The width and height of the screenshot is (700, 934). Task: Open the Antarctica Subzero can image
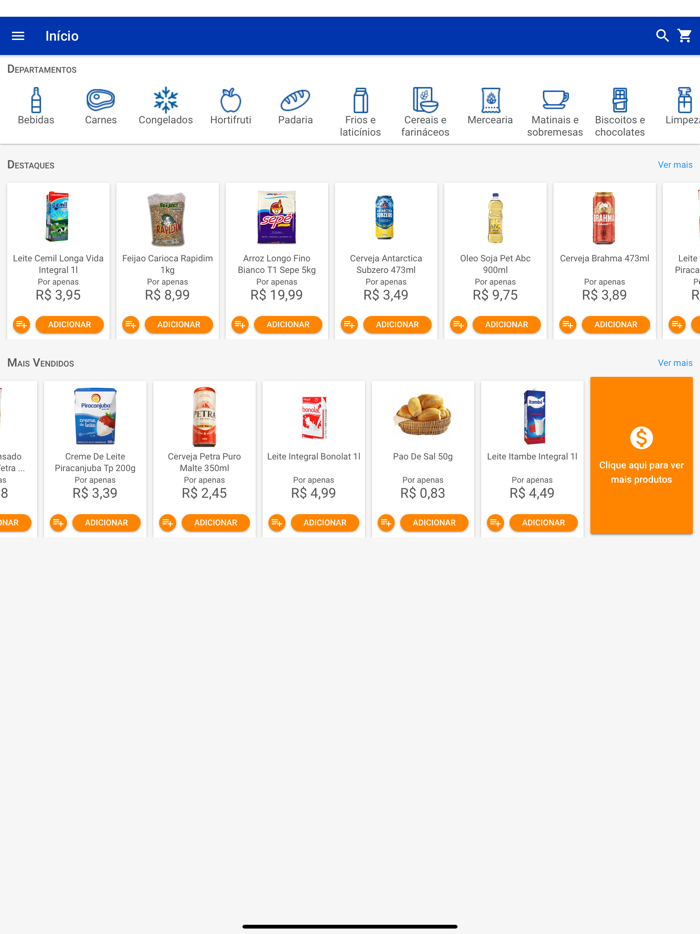pos(385,217)
